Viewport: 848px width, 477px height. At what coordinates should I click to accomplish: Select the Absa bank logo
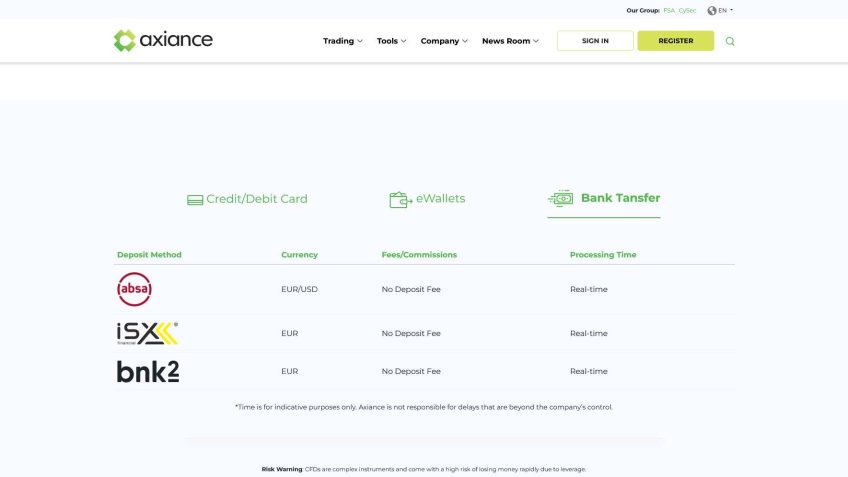click(x=134, y=289)
